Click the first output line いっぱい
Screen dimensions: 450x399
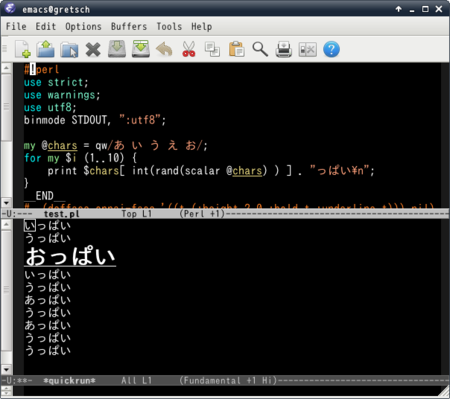47,226
